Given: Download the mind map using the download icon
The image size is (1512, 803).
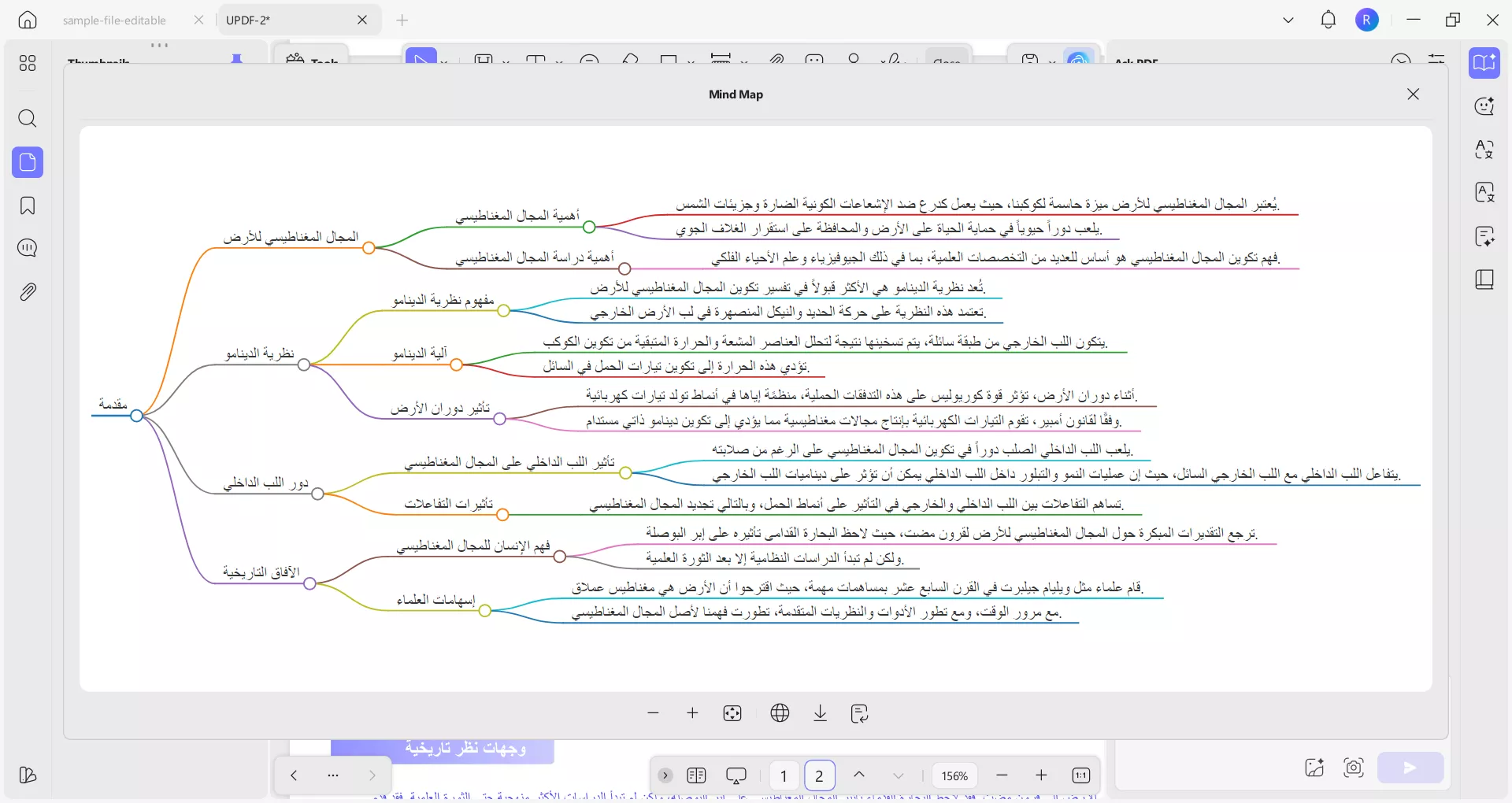Looking at the screenshot, I should tap(820, 713).
